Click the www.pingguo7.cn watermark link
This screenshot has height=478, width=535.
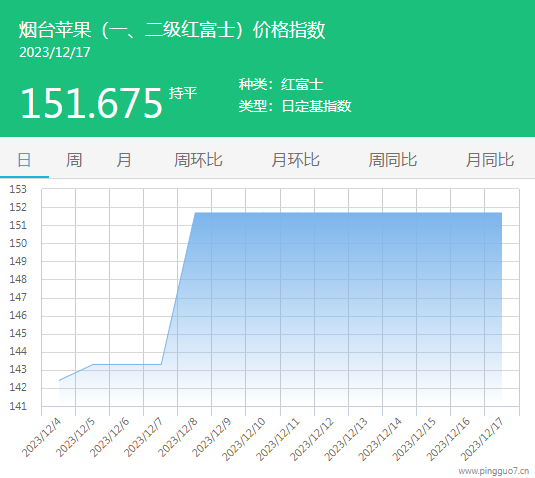[x=494, y=471]
